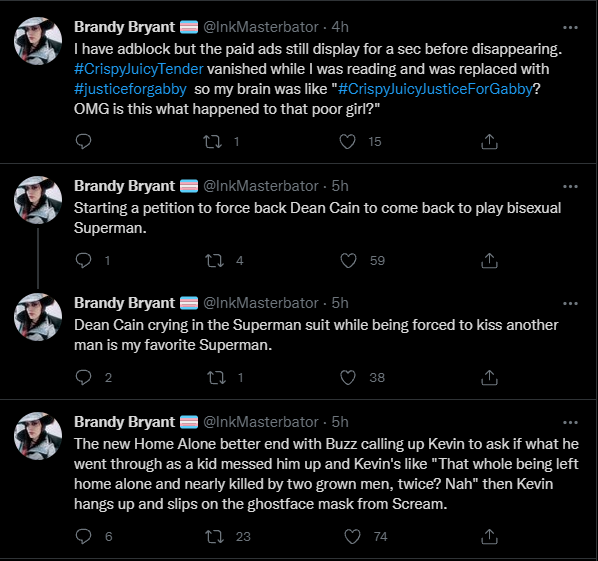598x561 pixels.
Task: Reply to the adblock paid ads tweet
Action: pos(83,141)
